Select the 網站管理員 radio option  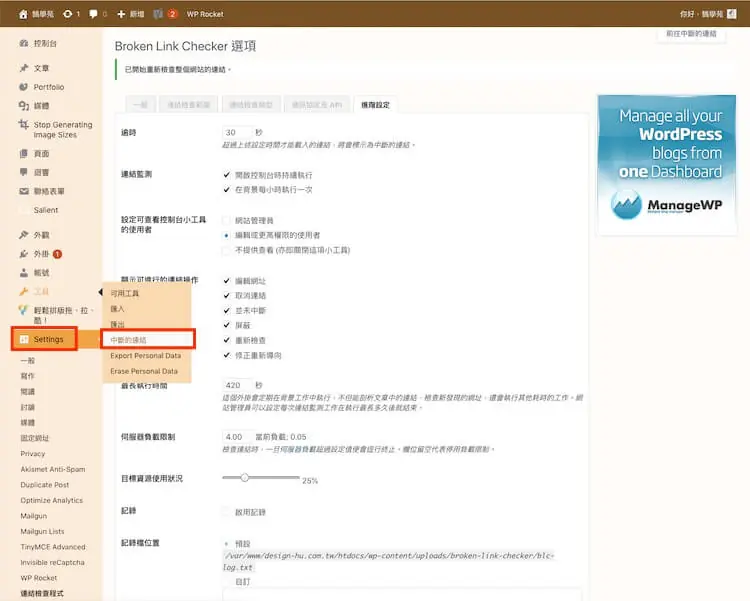pos(226,221)
